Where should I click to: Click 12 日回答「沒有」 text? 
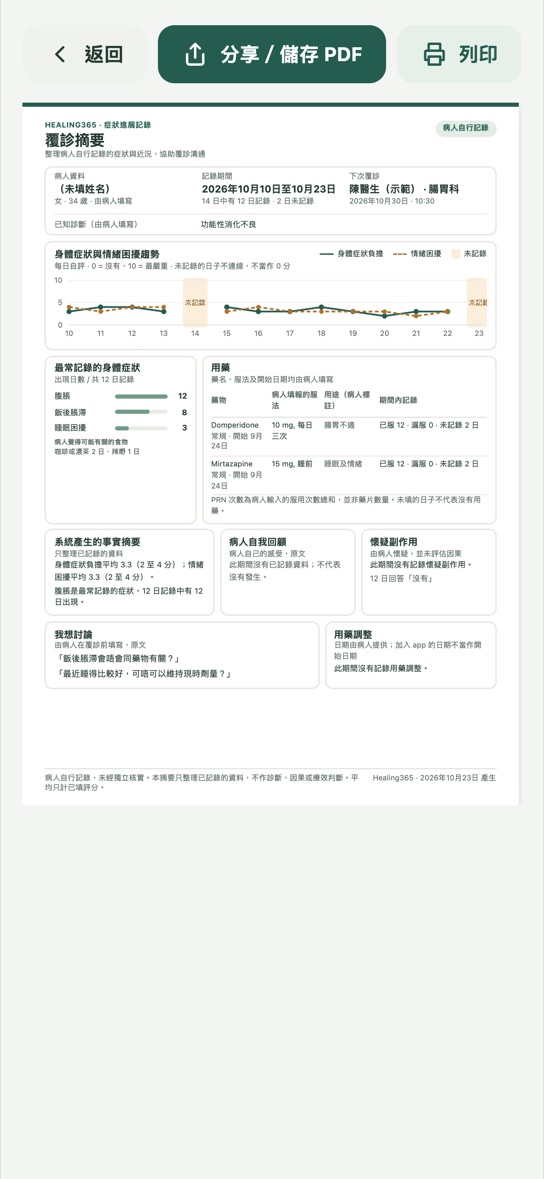402,578
